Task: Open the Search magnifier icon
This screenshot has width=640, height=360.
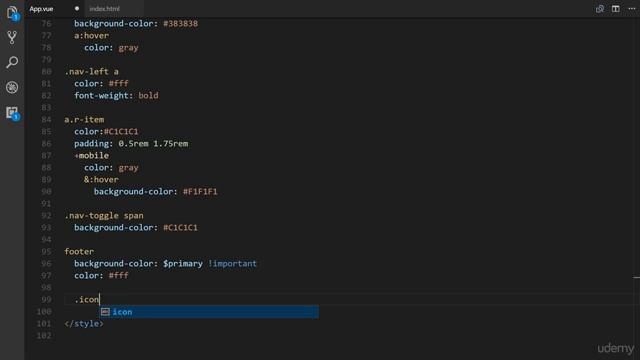Action: point(12,62)
